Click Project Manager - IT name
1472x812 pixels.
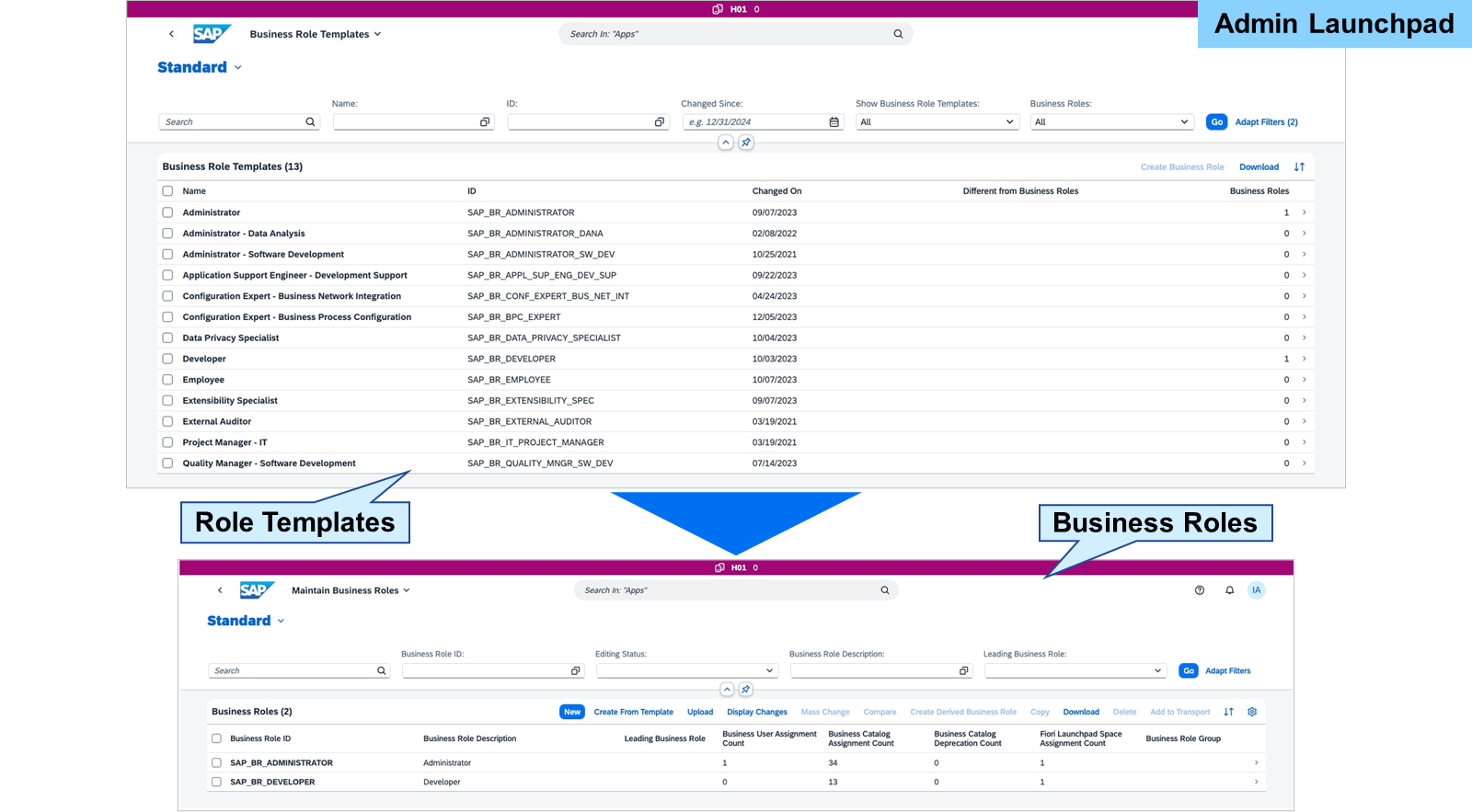(224, 442)
